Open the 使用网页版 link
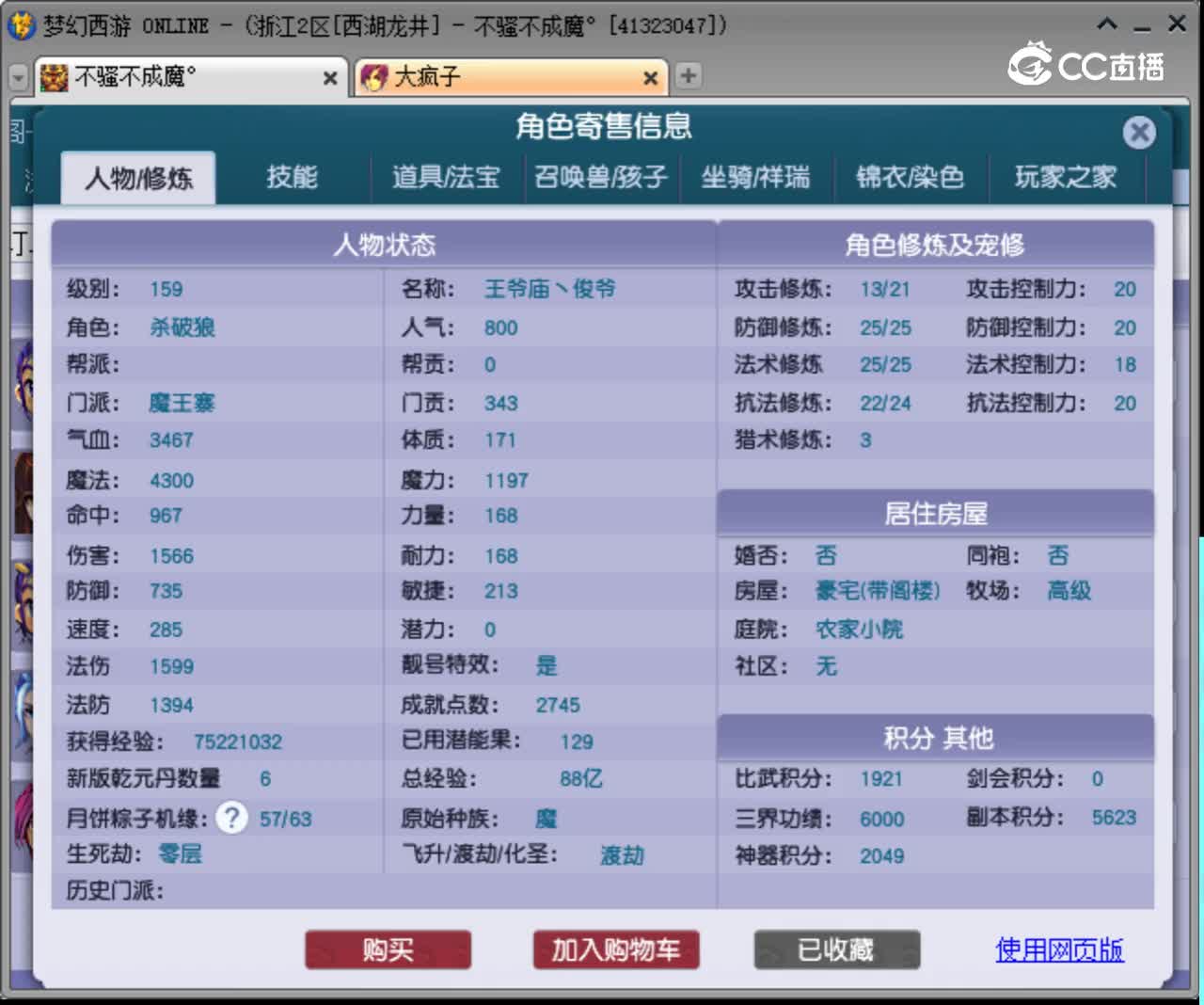The height and width of the screenshot is (1005, 1204). point(1059,949)
